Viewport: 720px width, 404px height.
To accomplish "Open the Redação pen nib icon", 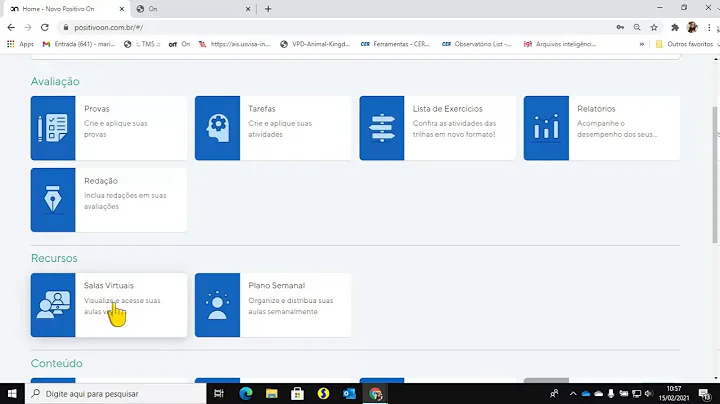I will (53, 200).
